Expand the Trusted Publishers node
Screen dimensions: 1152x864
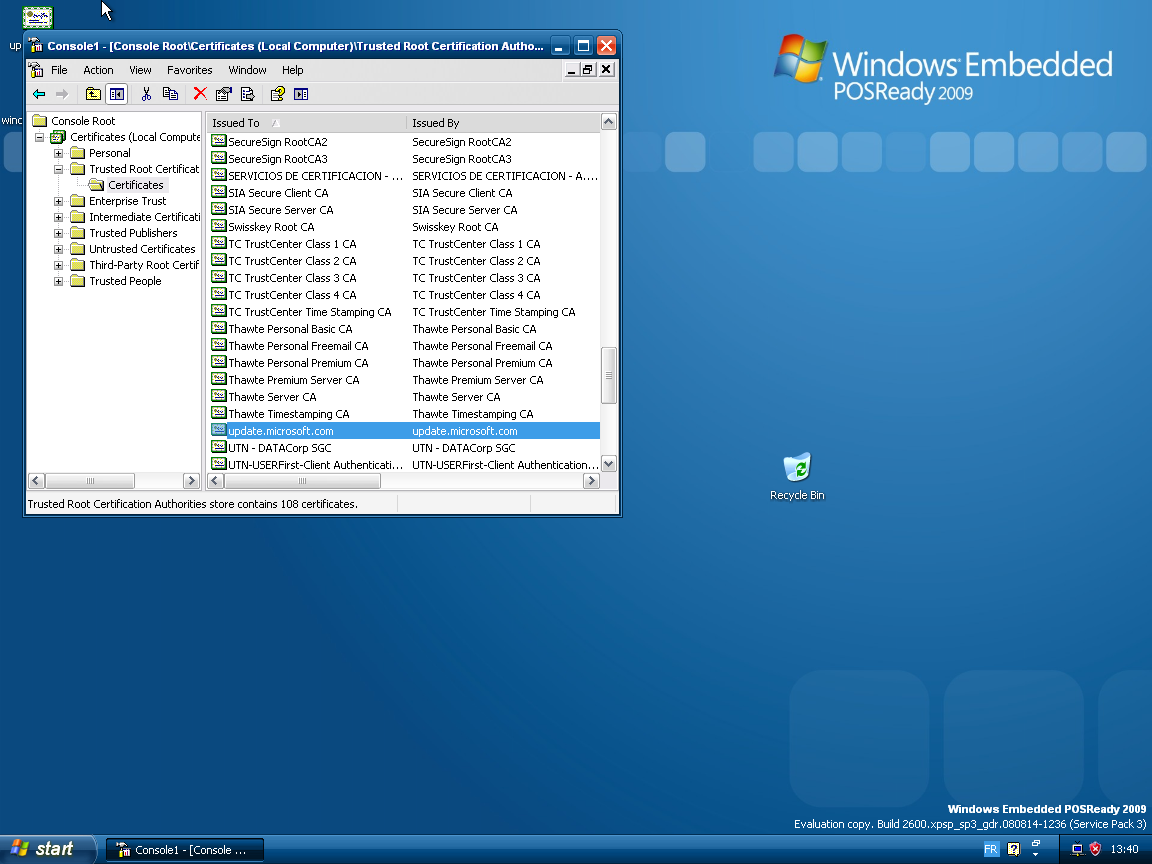point(59,233)
